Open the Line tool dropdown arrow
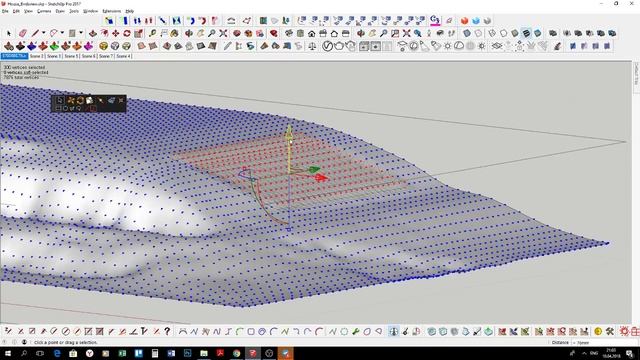640x360 pixels. coord(43,33)
